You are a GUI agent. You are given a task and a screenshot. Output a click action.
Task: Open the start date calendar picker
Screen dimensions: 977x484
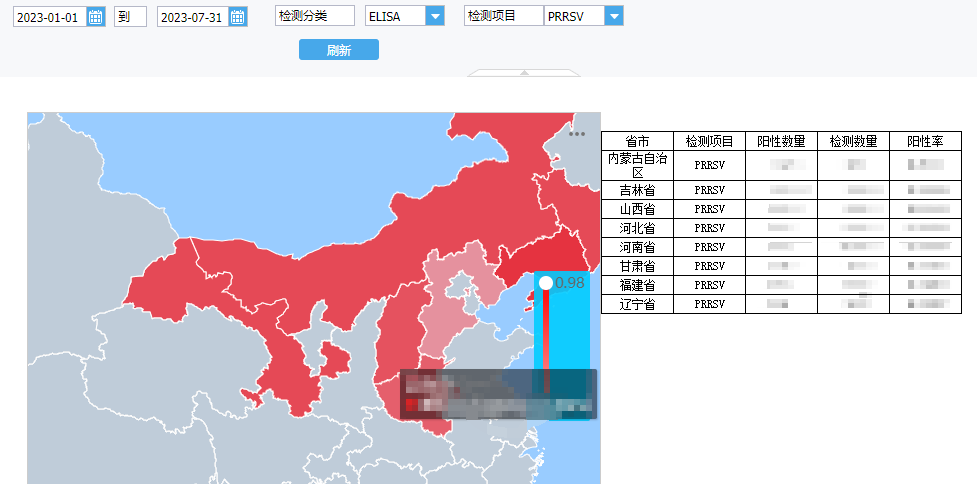tap(95, 17)
